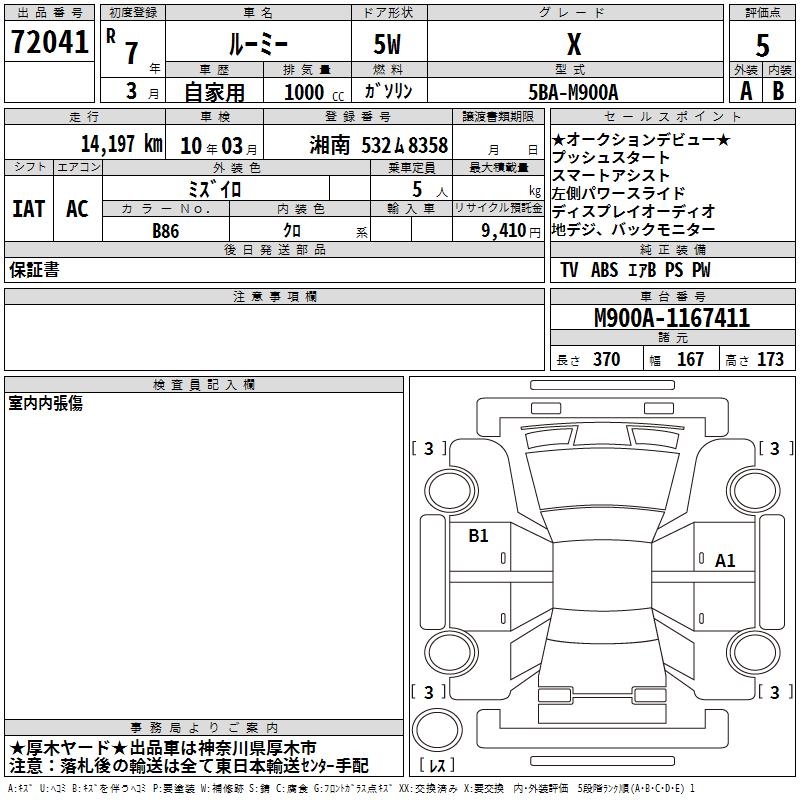The width and height of the screenshot is (800, 800).
Task: Select displacement value 1000 cc
Action: pyautogui.click(x=314, y=92)
